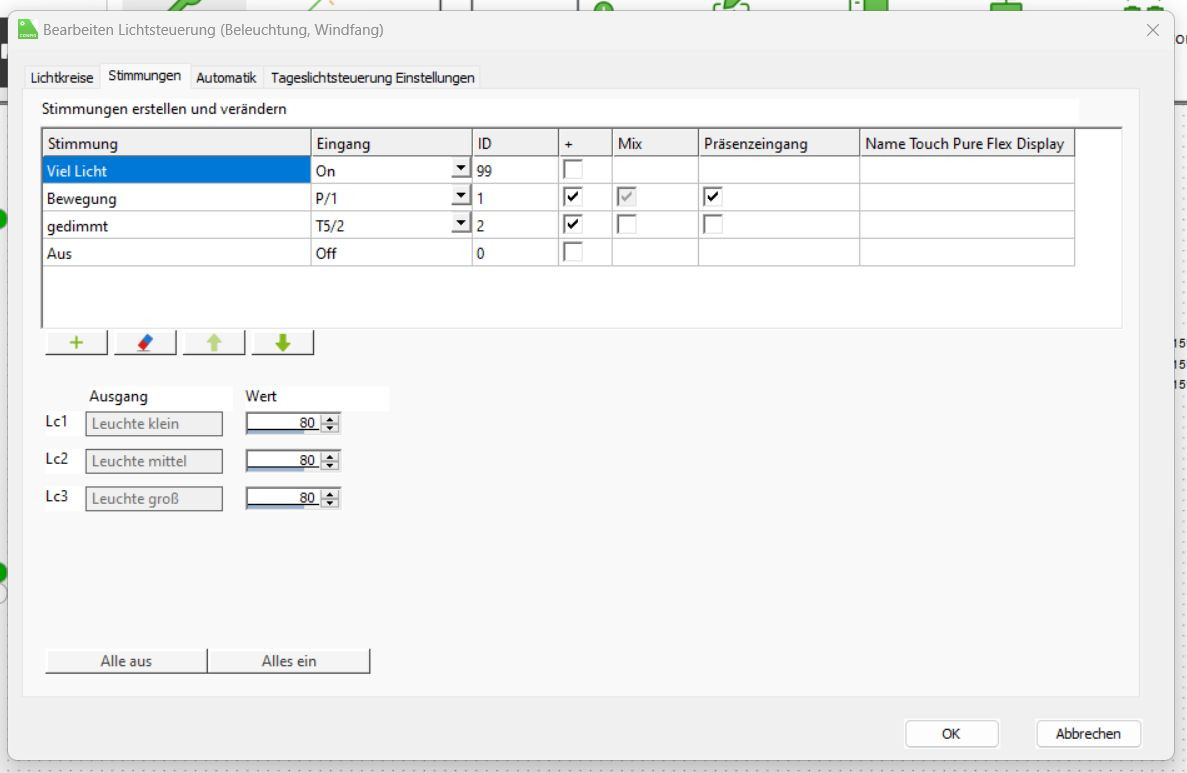Move the Stimmung down with the green down arrow
Viewport: 1187px width, 773px height.
tap(282, 343)
